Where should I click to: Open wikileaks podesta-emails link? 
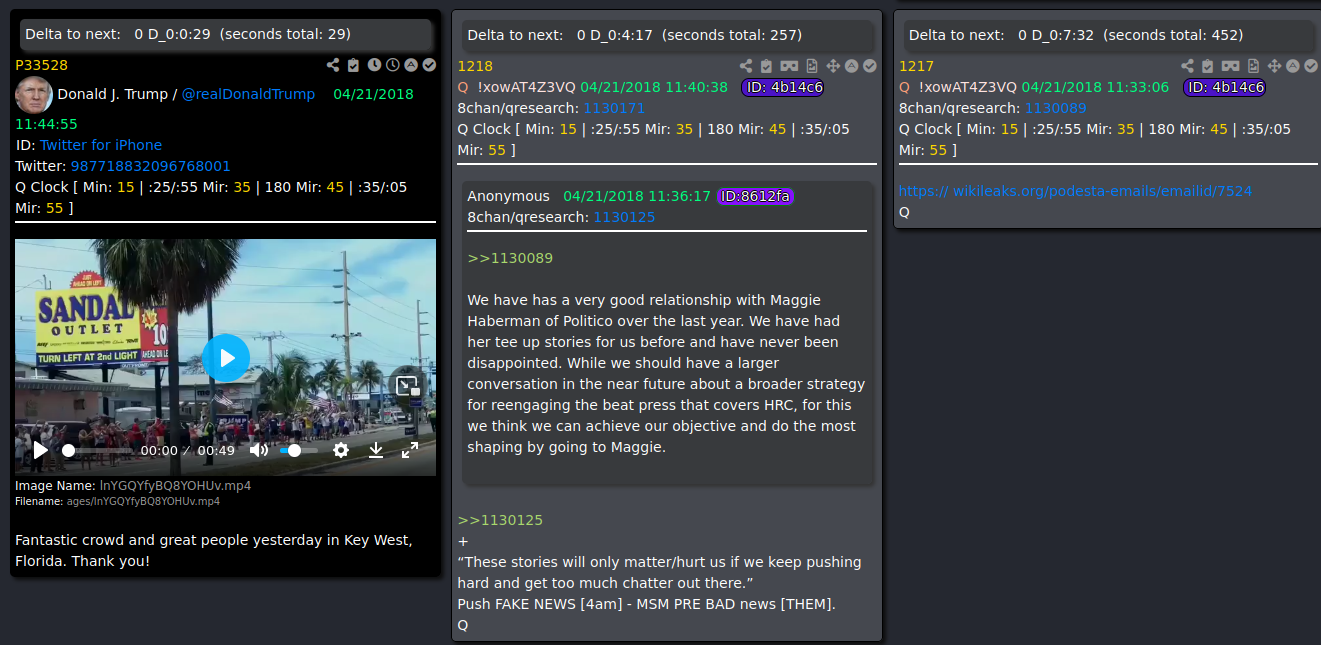tap(1075, 190)
